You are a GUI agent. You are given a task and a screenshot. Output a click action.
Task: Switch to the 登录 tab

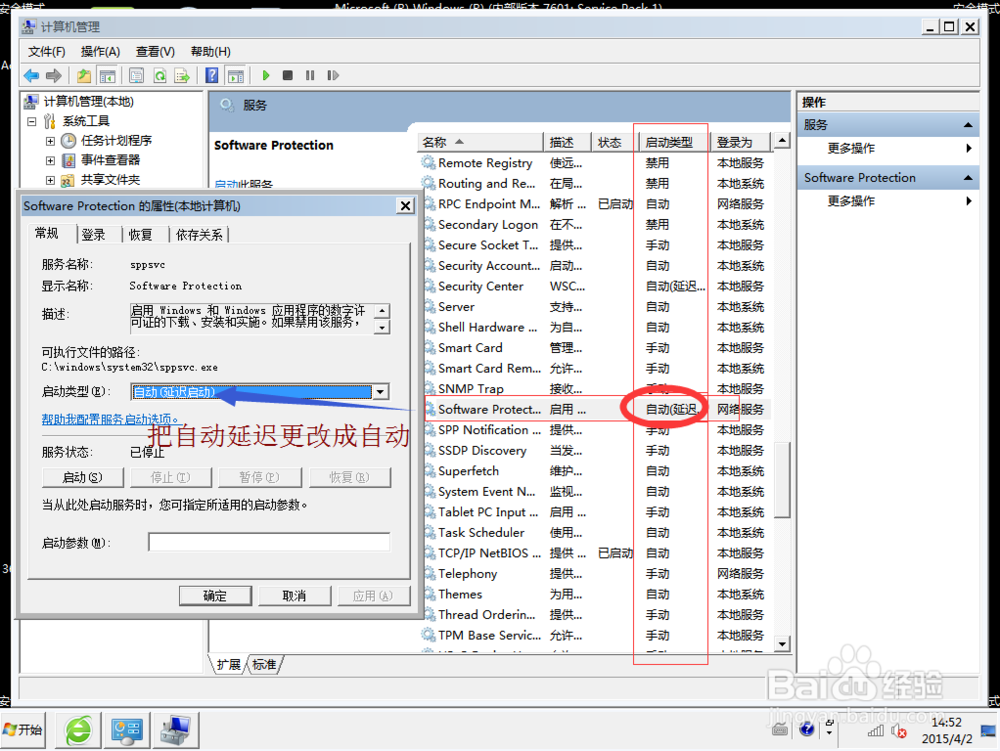(95, 234)
